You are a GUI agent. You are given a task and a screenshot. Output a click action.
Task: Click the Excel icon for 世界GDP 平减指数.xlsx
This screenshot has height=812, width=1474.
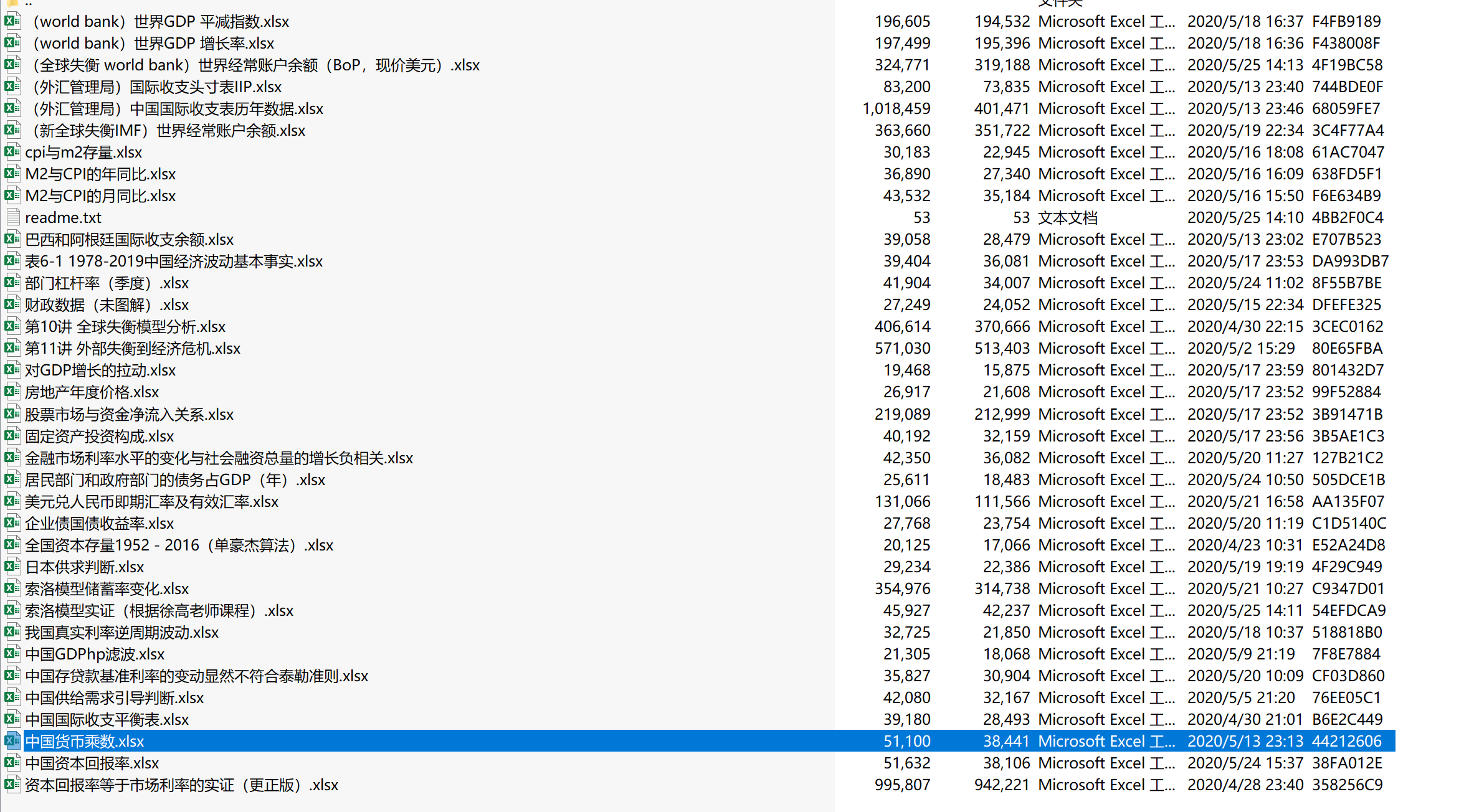point(12,21)
